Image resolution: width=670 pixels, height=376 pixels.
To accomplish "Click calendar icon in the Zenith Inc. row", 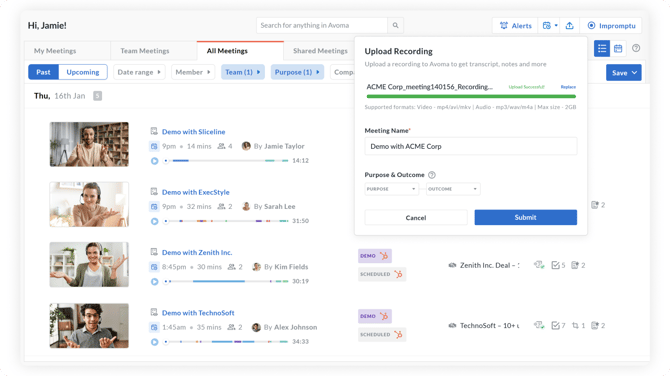I will click(154, 267).
